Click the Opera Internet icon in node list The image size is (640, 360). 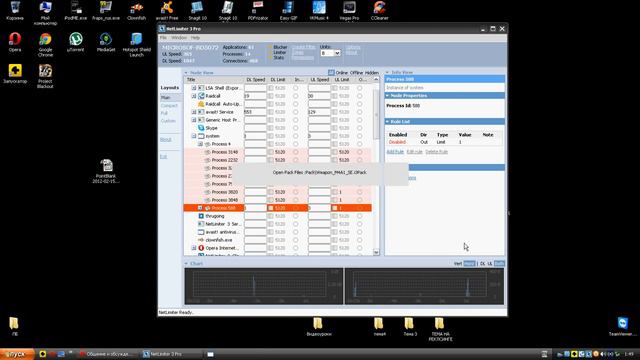201,248
